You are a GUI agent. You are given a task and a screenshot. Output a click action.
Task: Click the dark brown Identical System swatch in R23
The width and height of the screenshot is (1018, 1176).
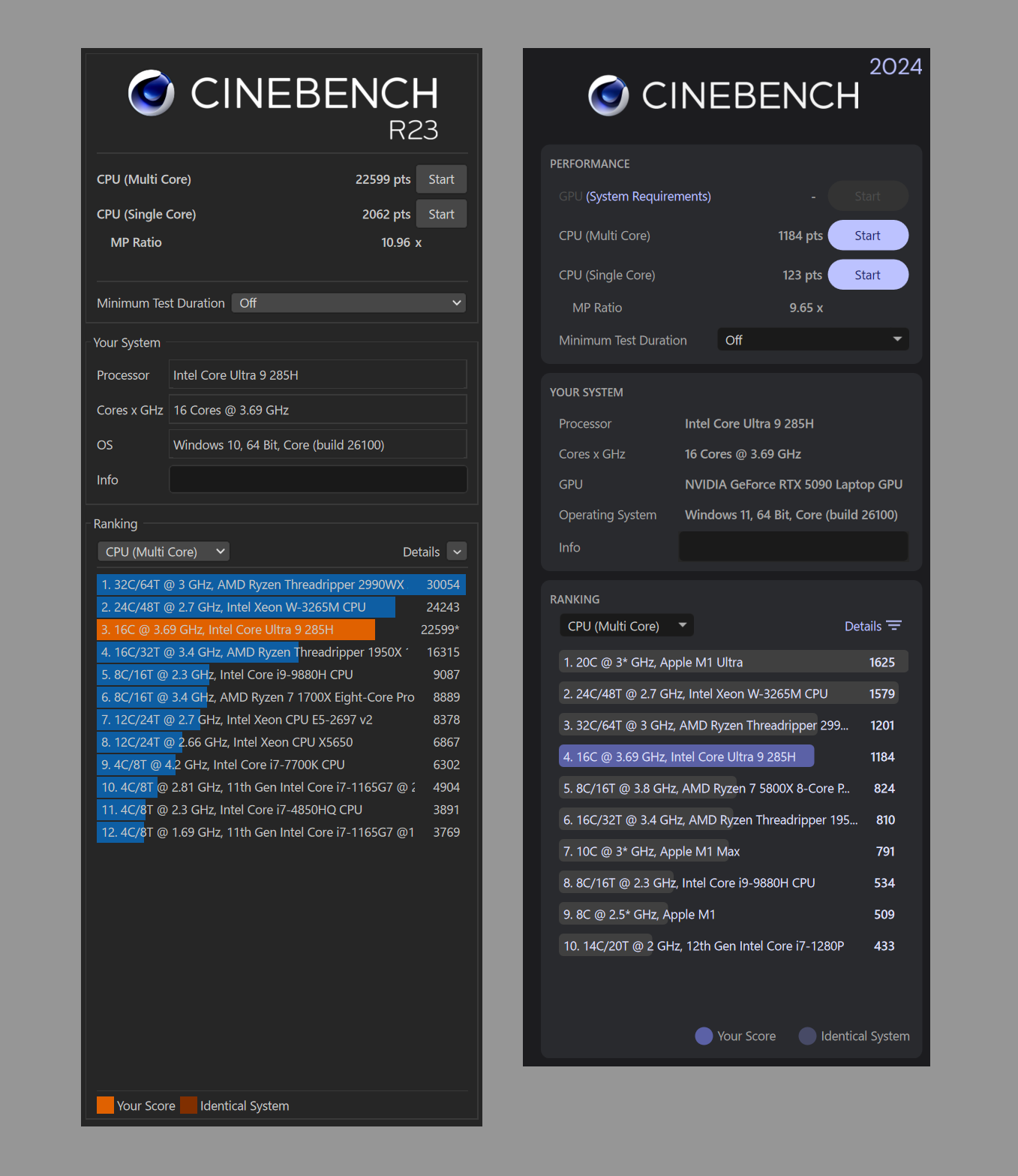[188, 1105]
